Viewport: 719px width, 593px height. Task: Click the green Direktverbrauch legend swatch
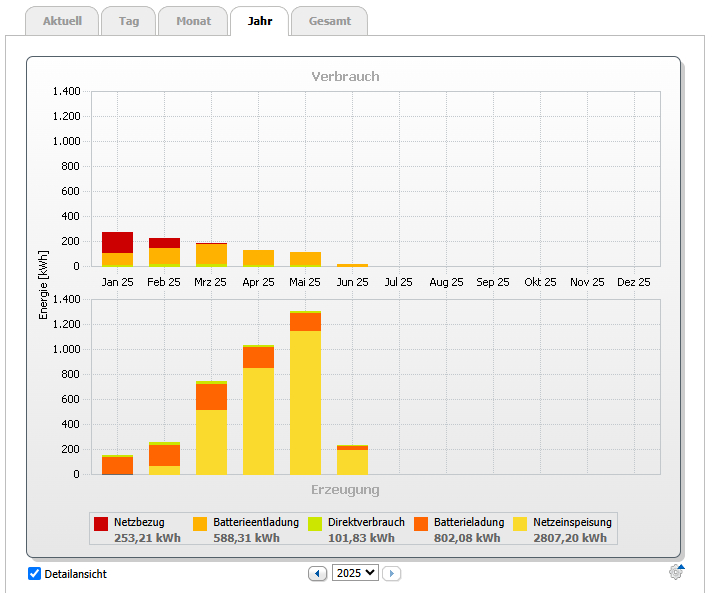point(315,523)
